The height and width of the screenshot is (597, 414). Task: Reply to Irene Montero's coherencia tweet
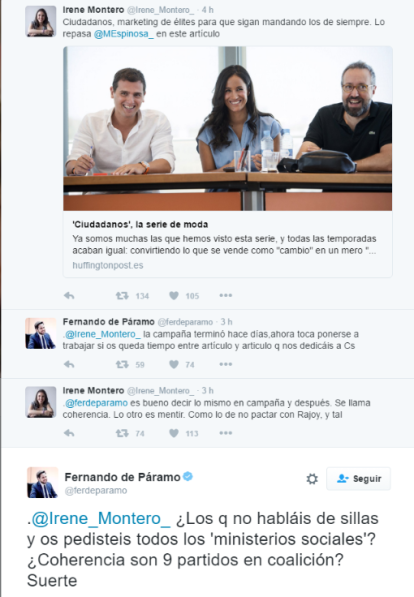pos(69,433)
